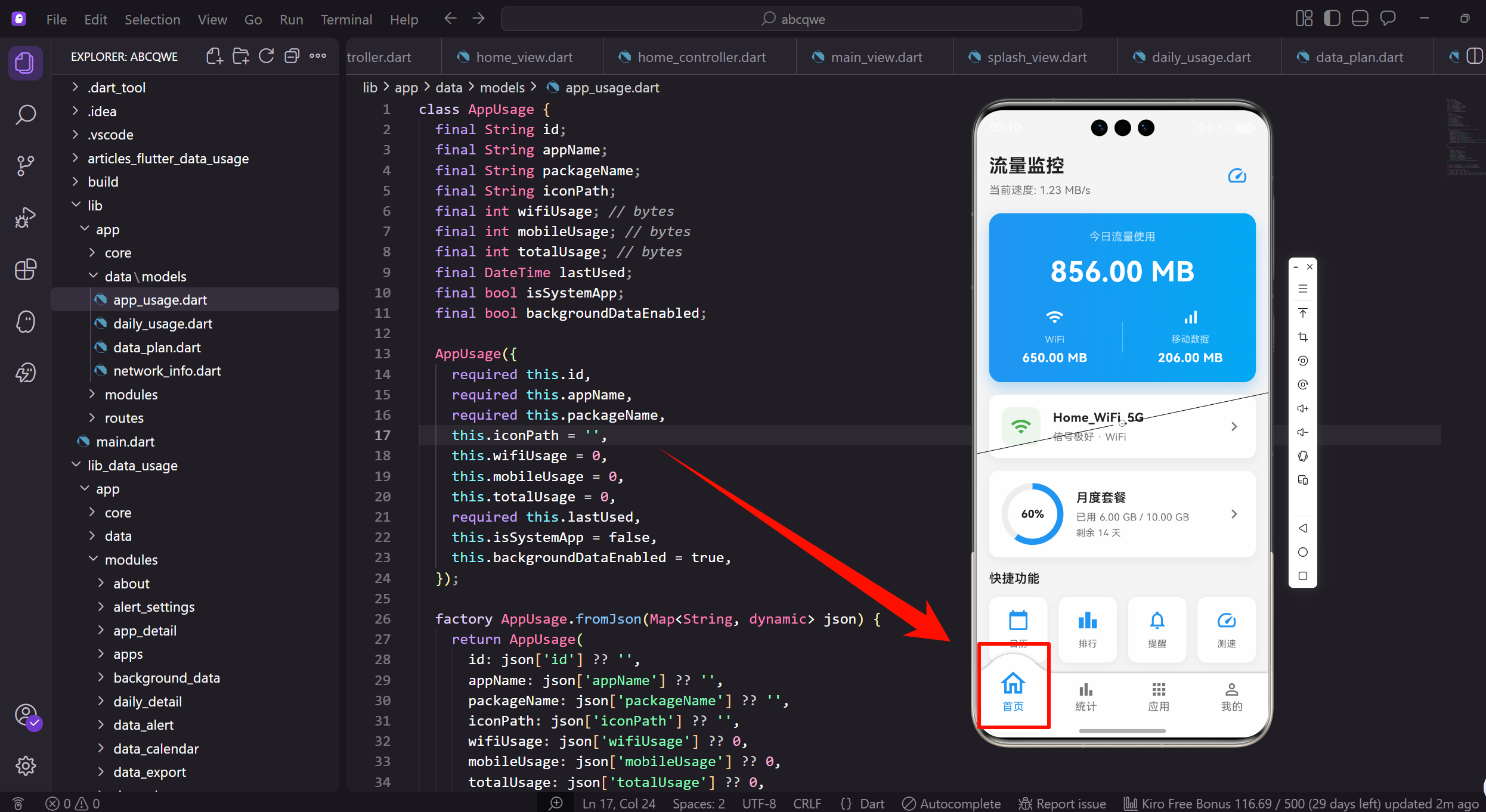Open the 统计 bottom navigation tab
Image resolution: width=1486 pixels, height=812 pixels.
pyautogui.click(x=1085, y=697)
